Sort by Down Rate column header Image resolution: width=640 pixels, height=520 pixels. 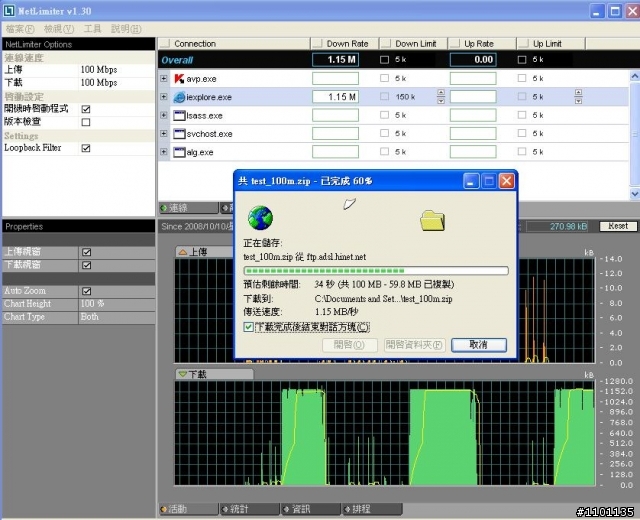(x=345, y=44)
